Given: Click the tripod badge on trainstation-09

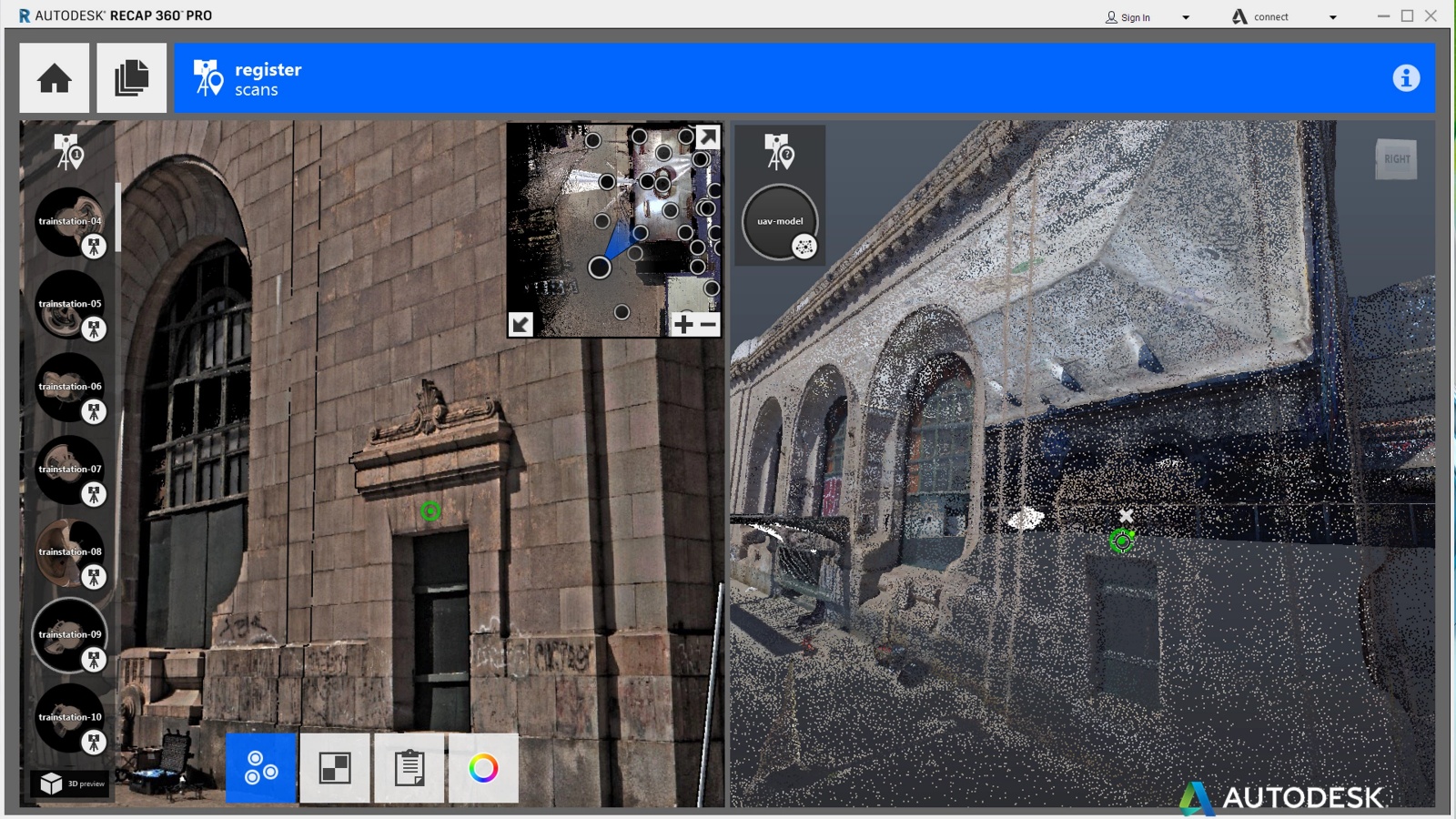Looking at the screenshot, I should click(94, 661).
